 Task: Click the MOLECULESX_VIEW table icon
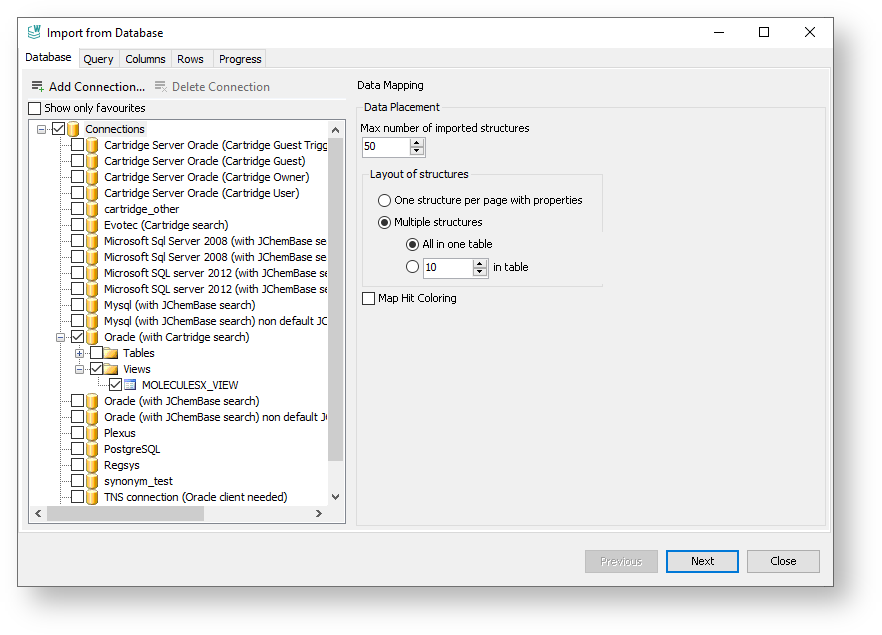point(130,385)
